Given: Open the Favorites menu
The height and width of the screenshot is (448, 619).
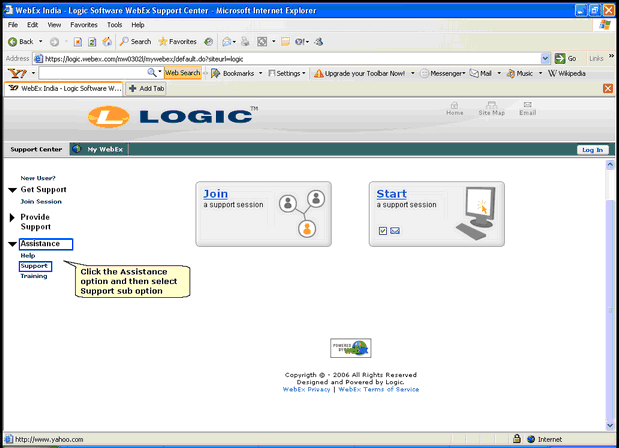Looking at the screenshot, I should [x=84, y=25].
